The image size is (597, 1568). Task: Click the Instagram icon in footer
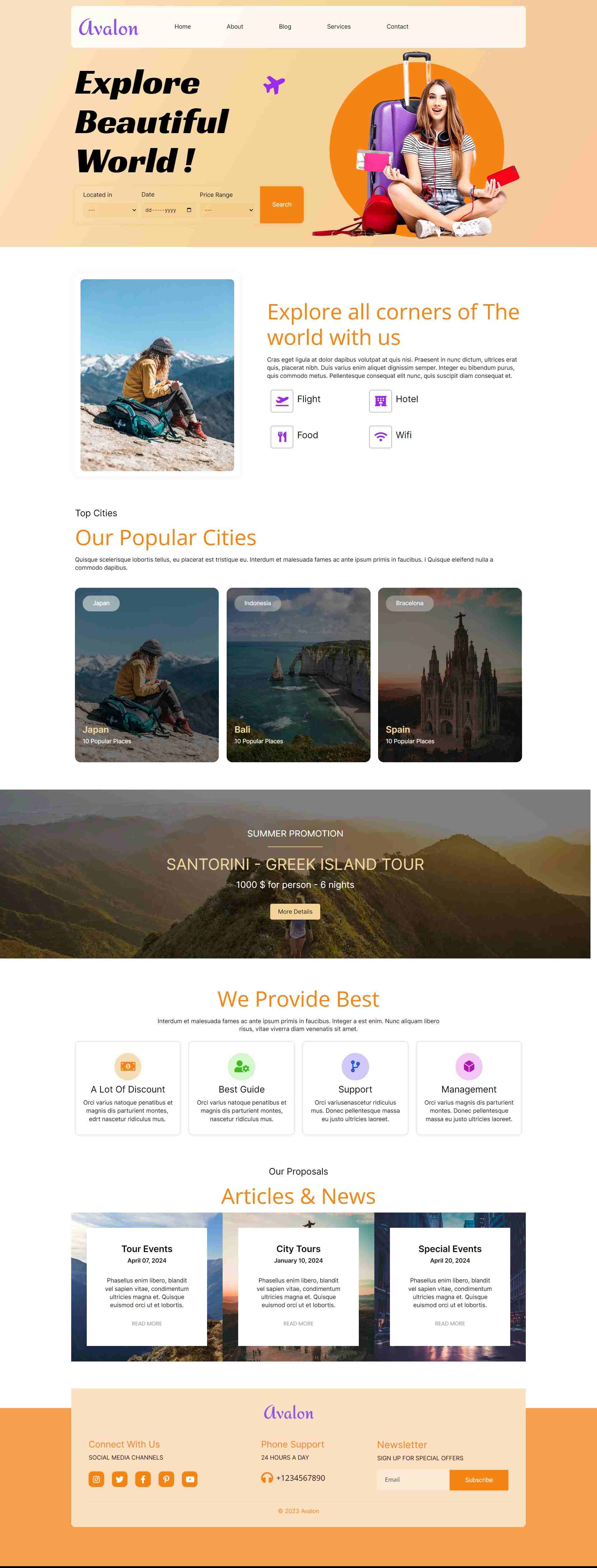[x=96, y=1479]
